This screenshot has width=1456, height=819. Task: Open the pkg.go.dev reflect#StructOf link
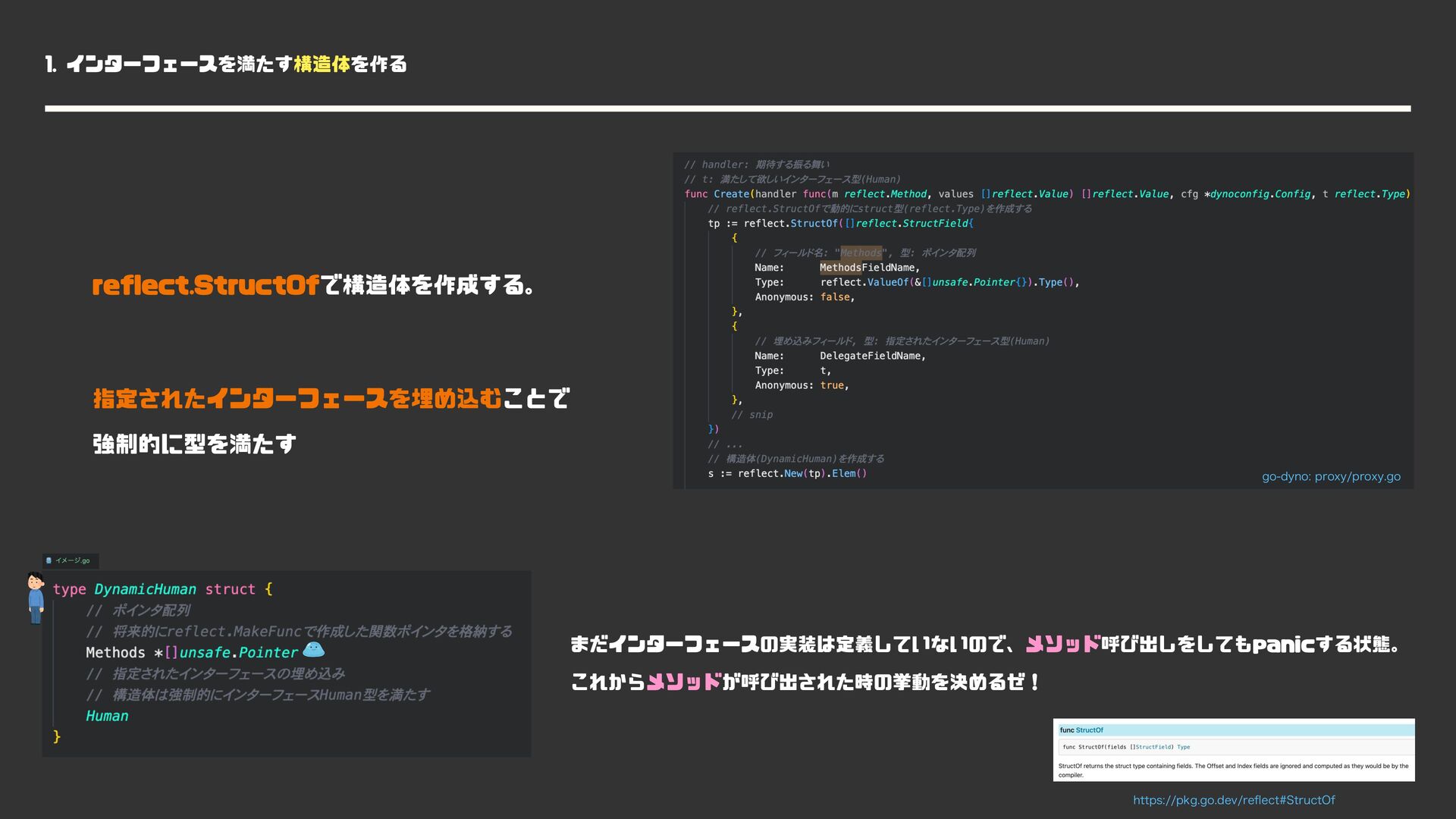[x=1233, y=800]
